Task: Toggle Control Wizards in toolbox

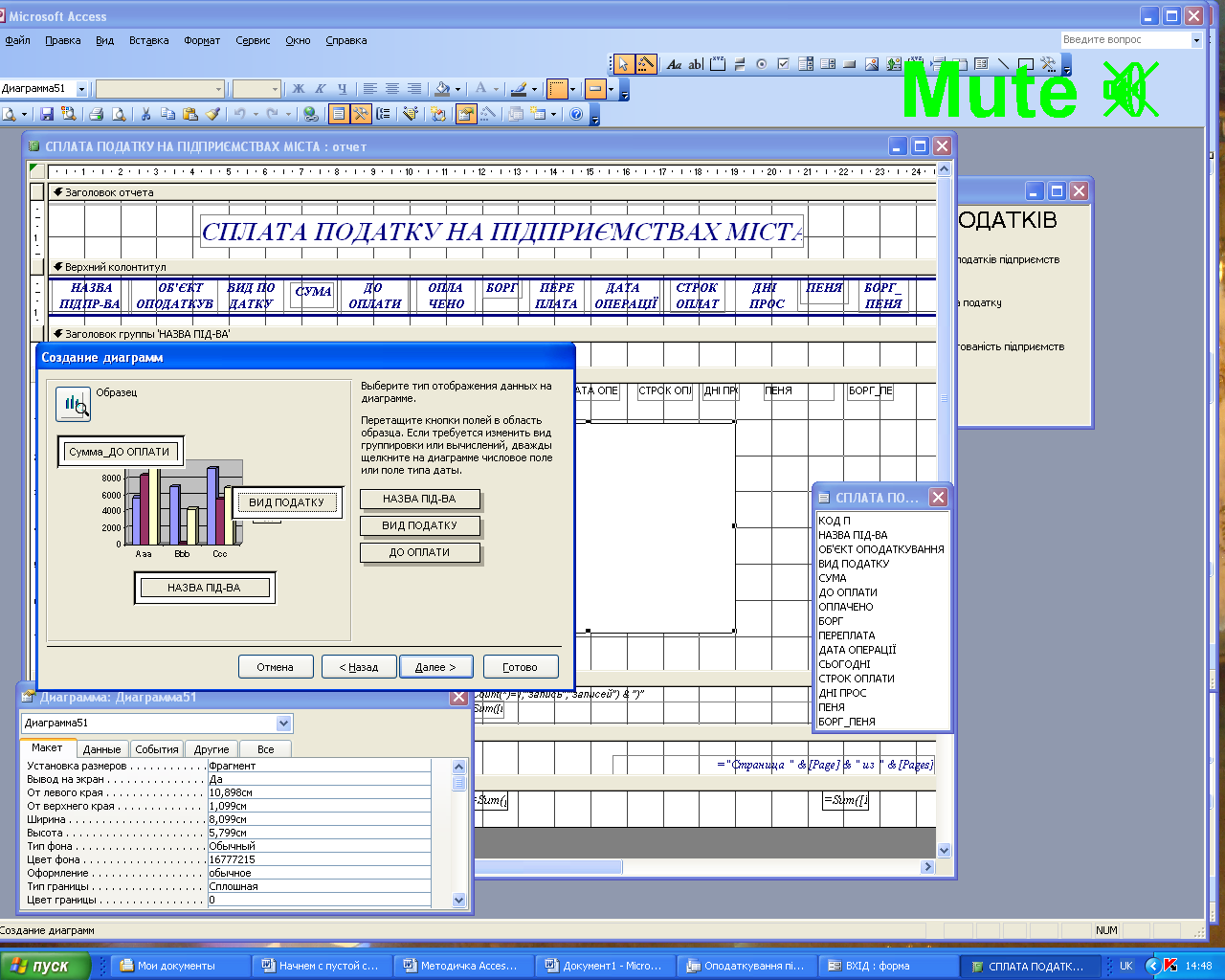Action: point(646,64)
